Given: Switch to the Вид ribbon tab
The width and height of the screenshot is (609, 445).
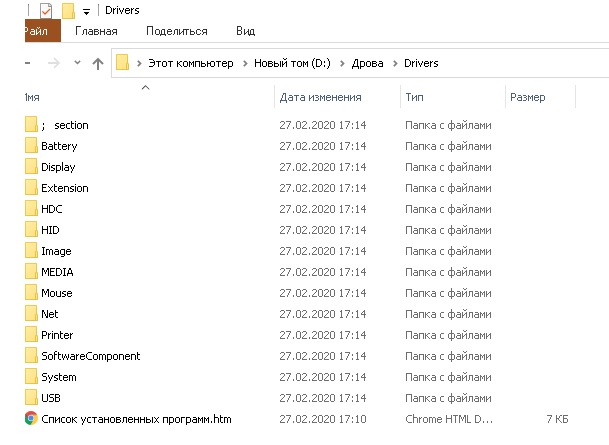Looking at the screenshot, I should 245,31.
